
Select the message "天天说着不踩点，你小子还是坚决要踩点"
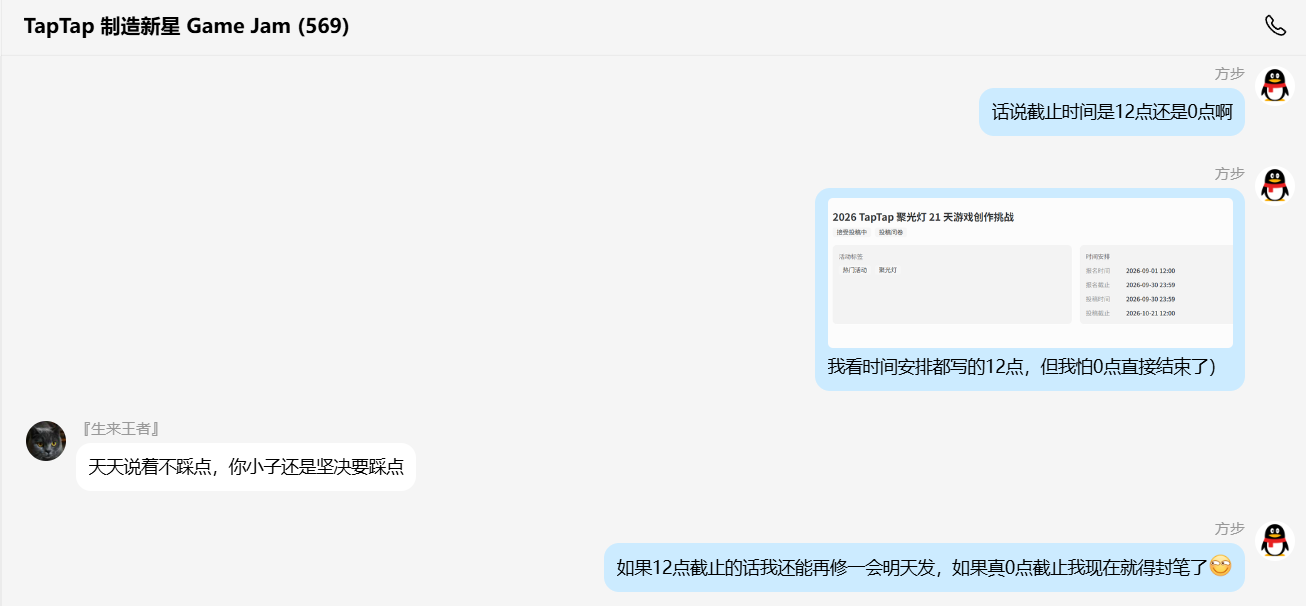[246, 467]
